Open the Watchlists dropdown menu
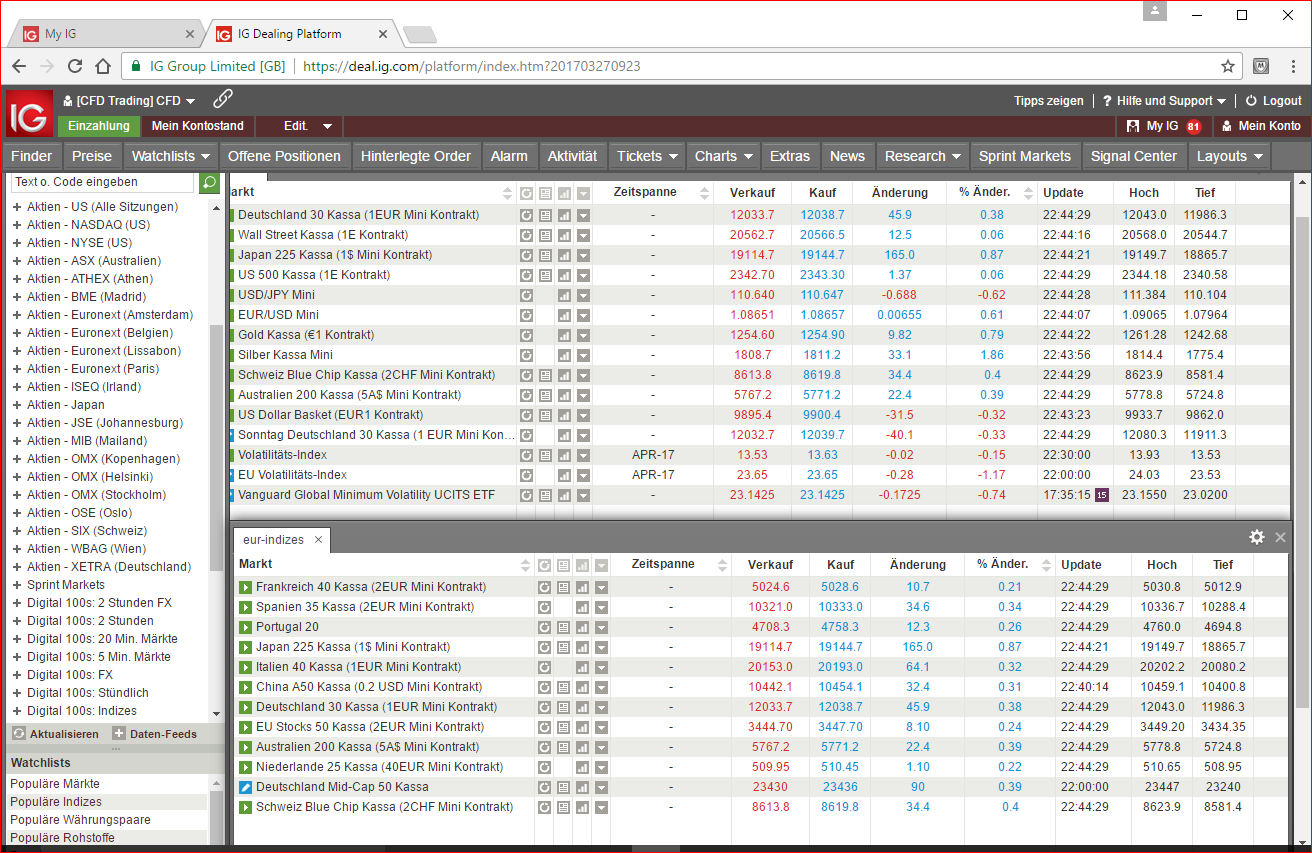The height and width of the screenshot is (853, 1312). point(172,156)
